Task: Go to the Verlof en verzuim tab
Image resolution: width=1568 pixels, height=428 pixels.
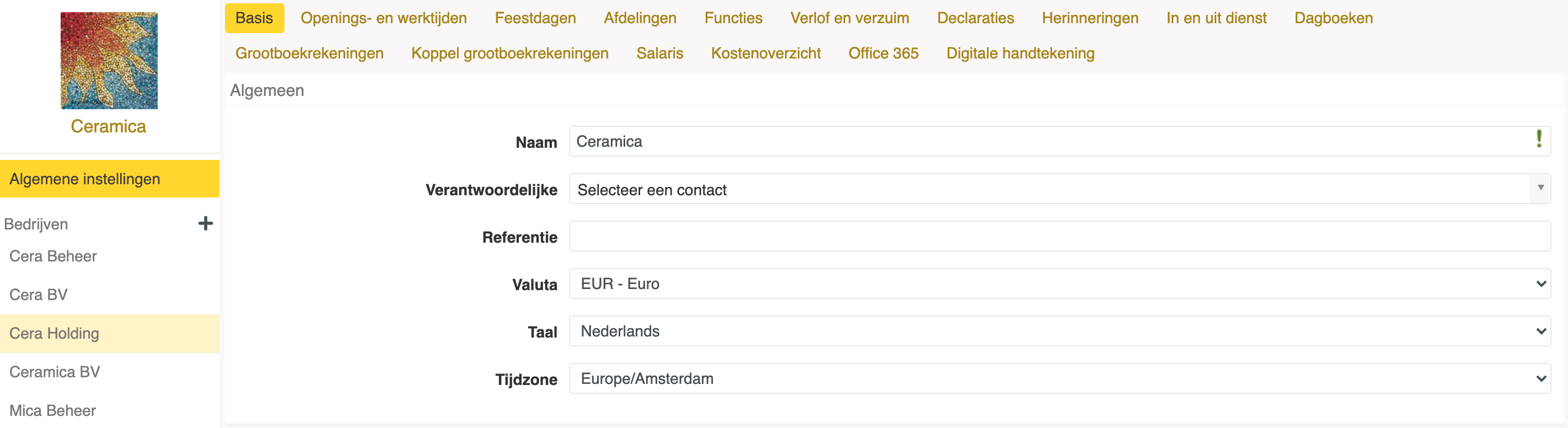Action: (x=849, y=18)
